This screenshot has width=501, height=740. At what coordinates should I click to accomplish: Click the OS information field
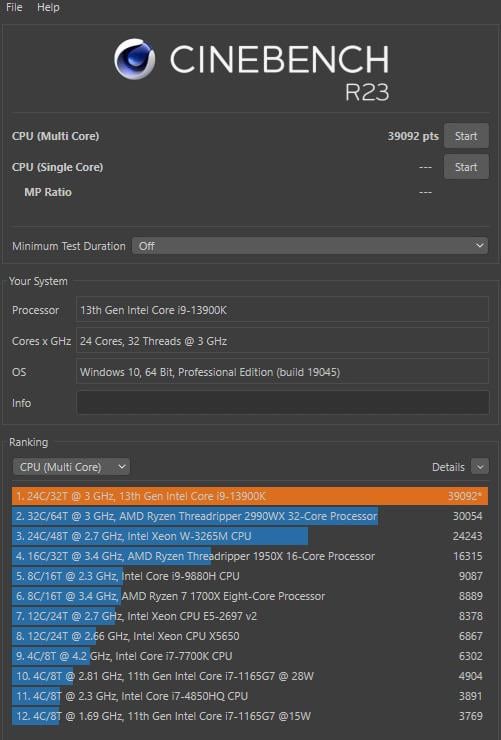[283, 372]
